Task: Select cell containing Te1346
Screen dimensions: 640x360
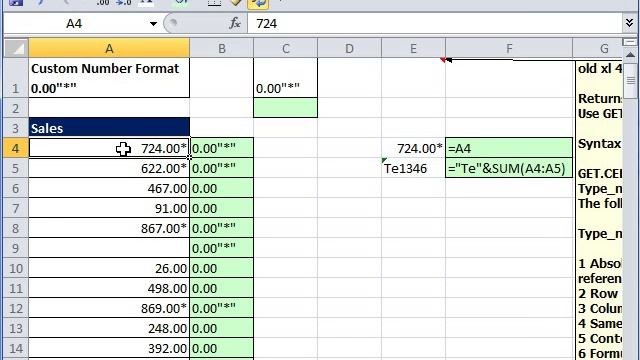Action: click(413, 168)
